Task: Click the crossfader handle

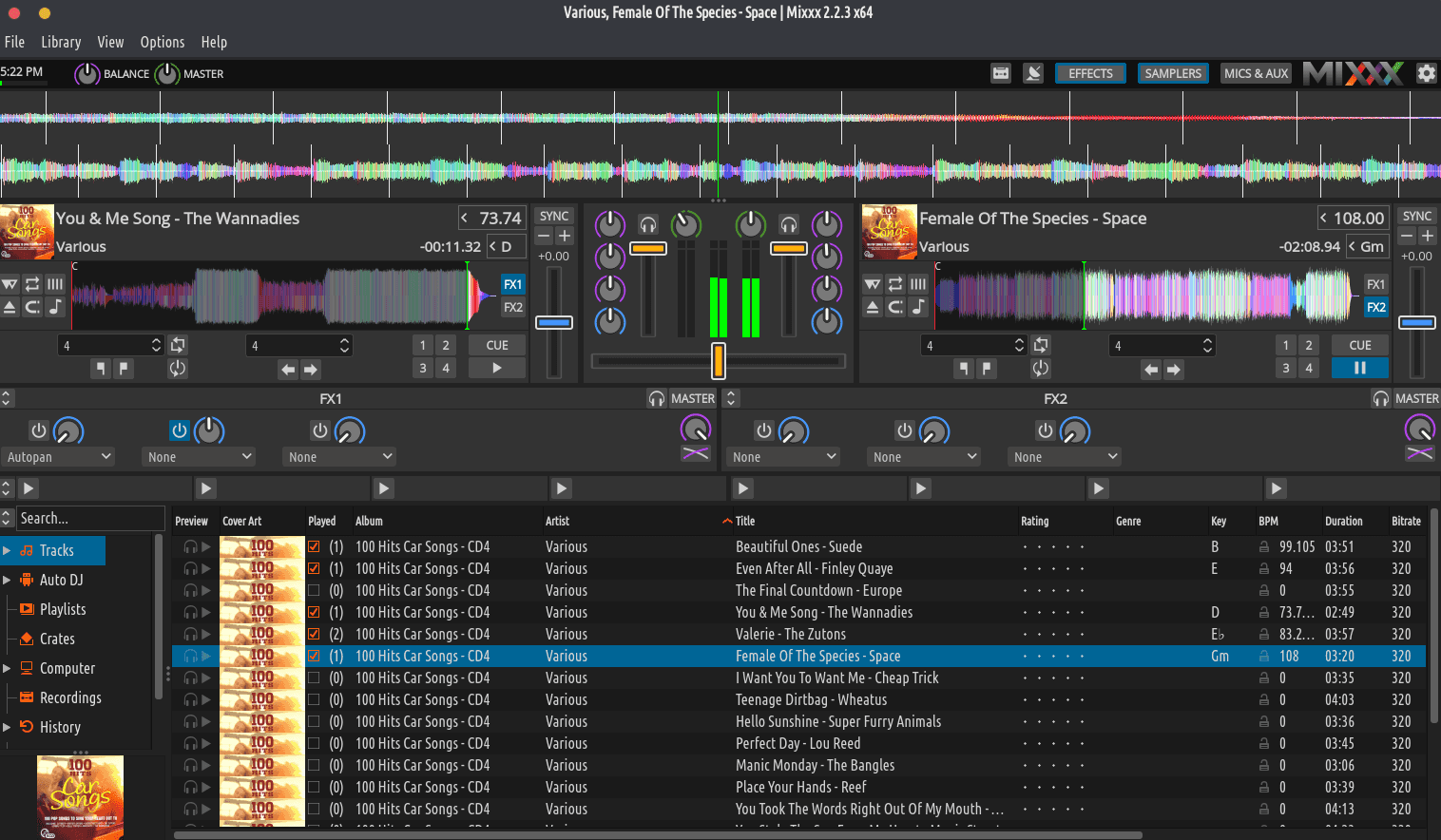Action: (x=719, y=361)
